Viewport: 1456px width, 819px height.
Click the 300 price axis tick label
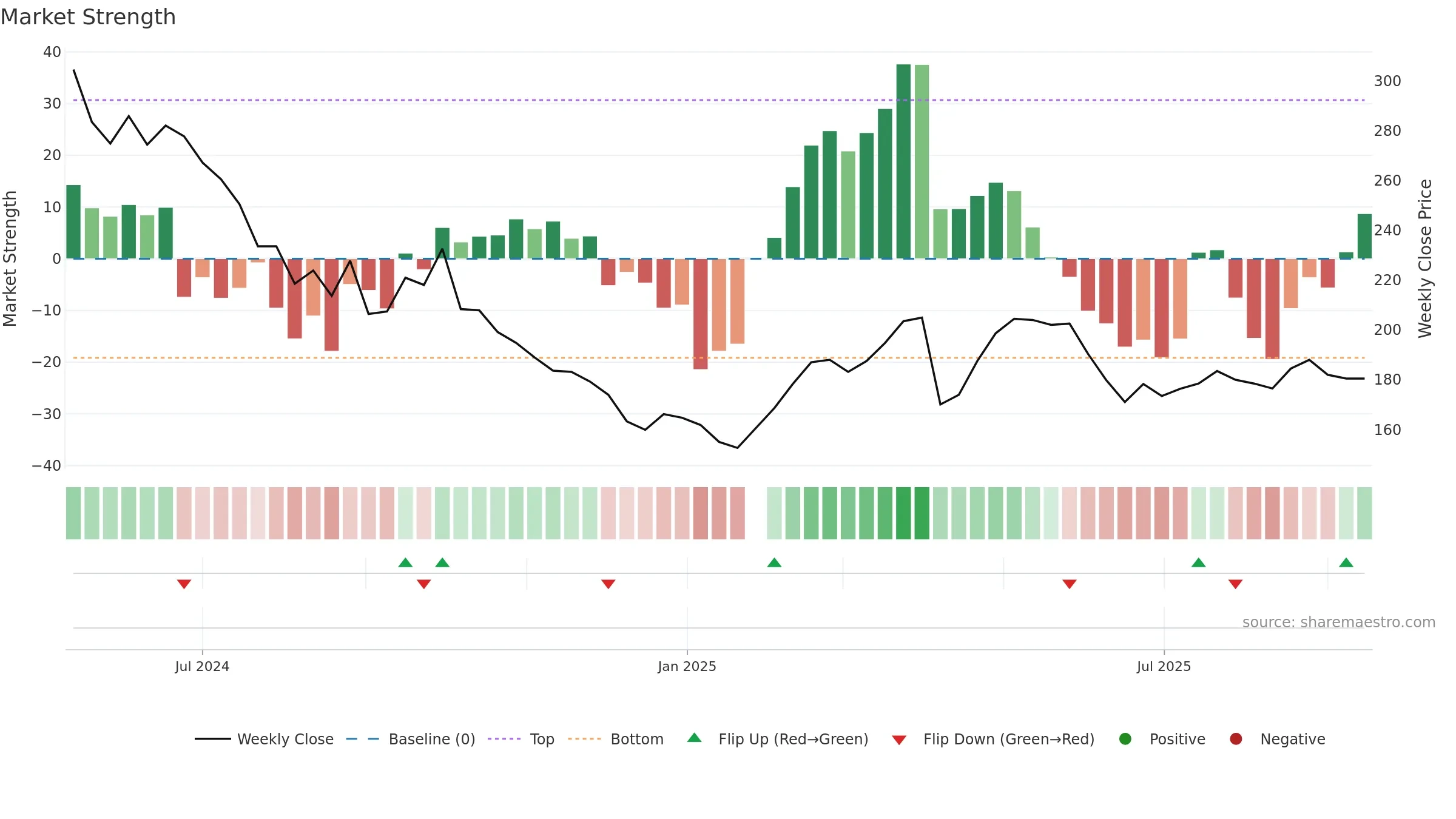1387,81
